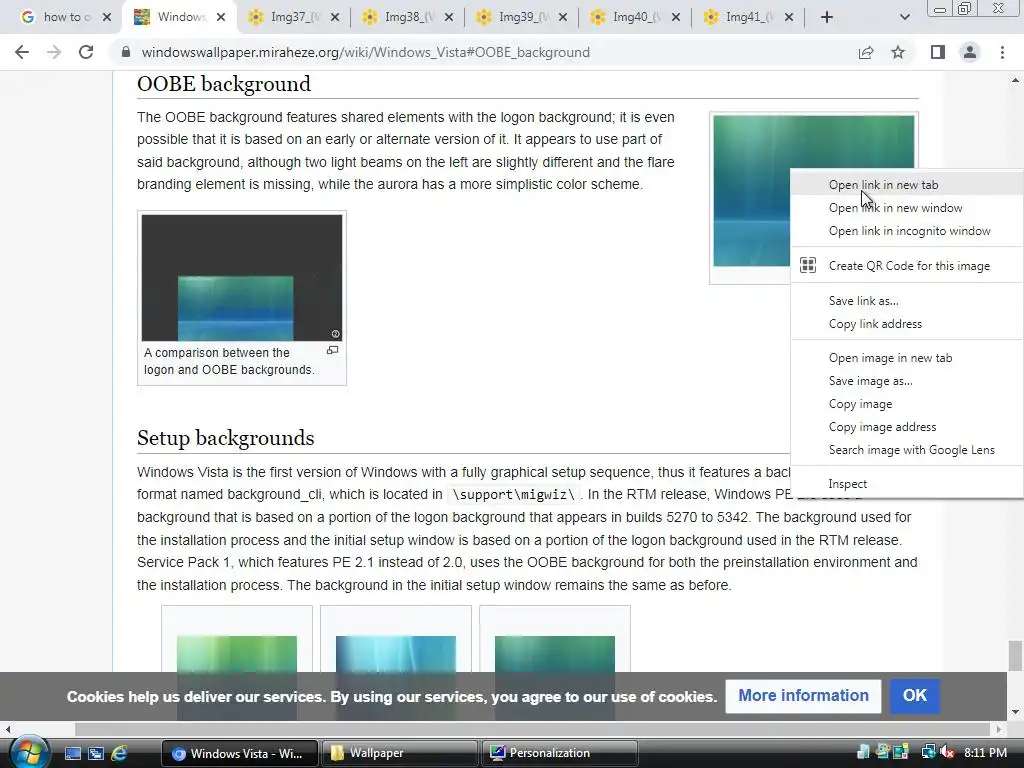View site security lock info

point(126,52)
